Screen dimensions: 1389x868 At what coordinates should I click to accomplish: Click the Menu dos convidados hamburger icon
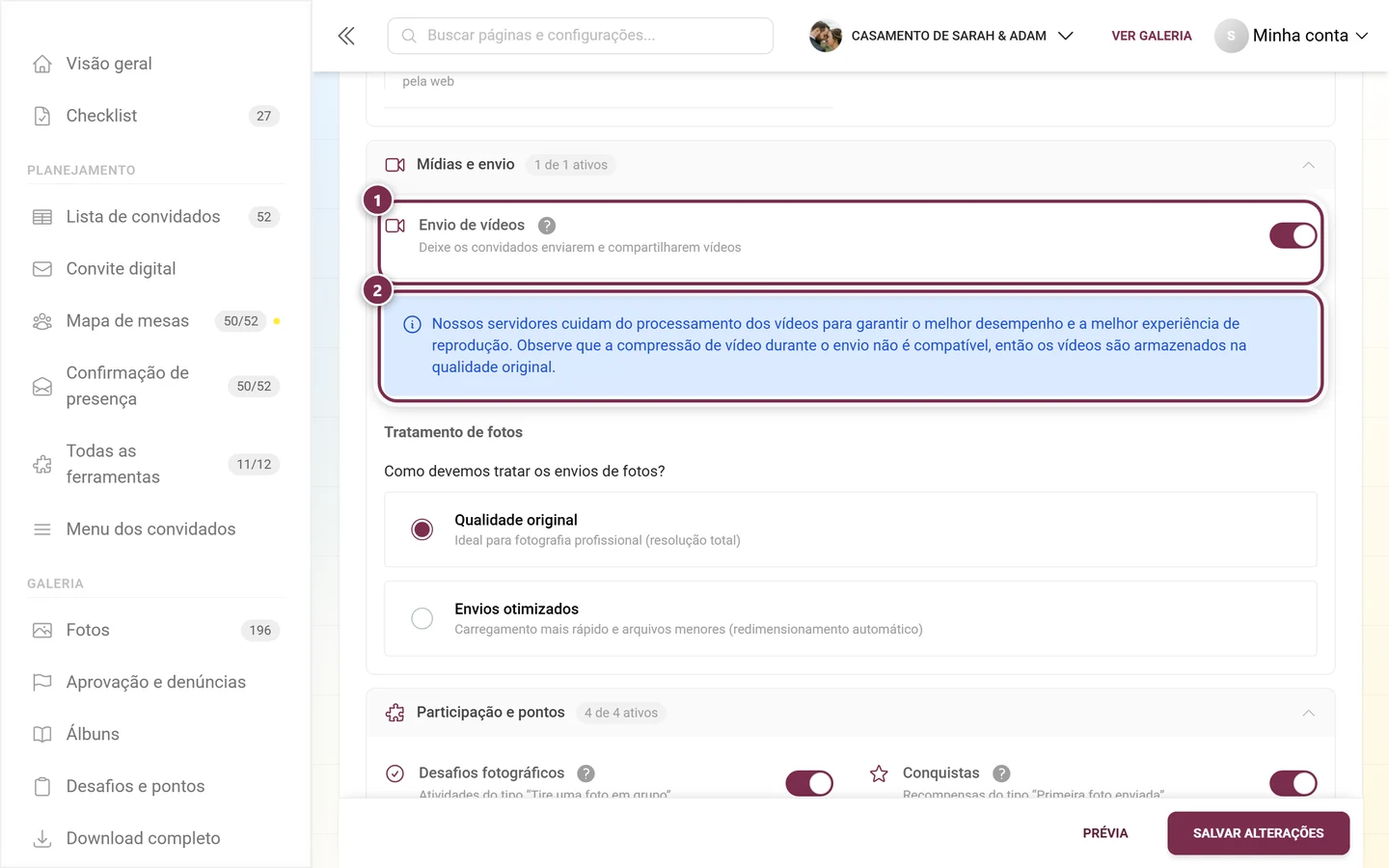coord(42,529)
